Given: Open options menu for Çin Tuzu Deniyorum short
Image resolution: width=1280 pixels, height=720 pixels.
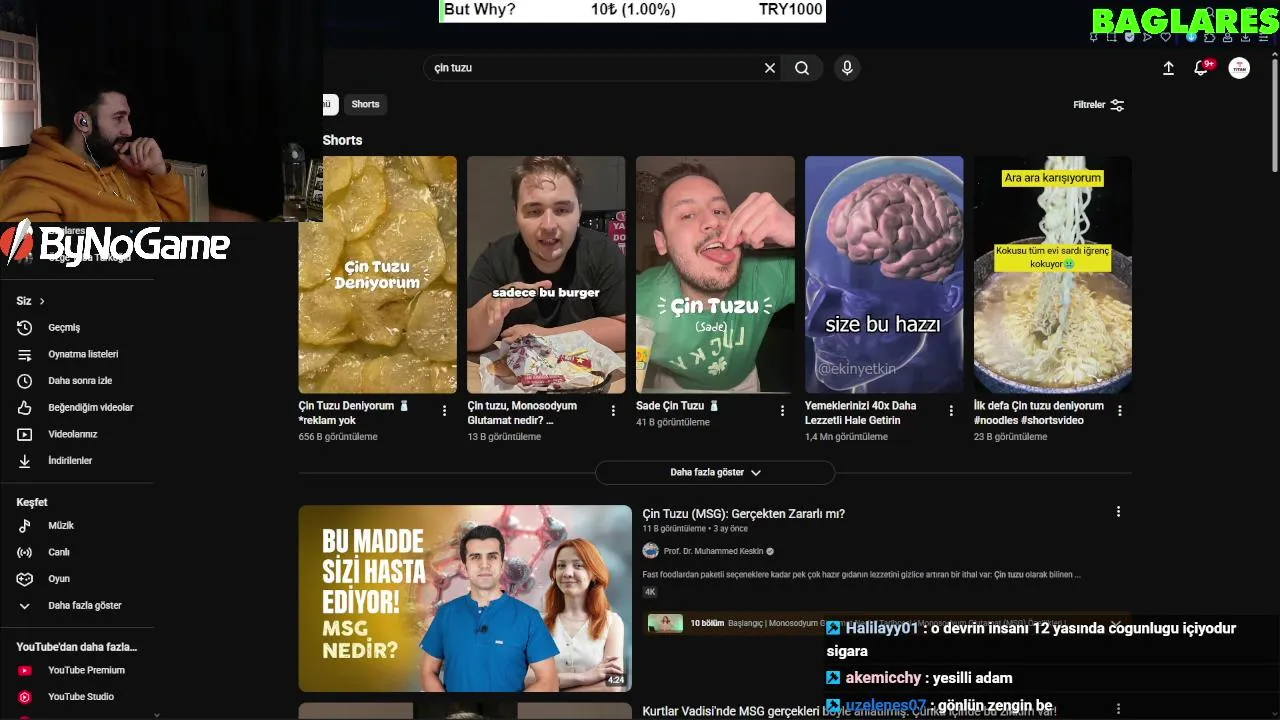Looking at the screenshot, I should pyautogui.click(x=444, y=411).
